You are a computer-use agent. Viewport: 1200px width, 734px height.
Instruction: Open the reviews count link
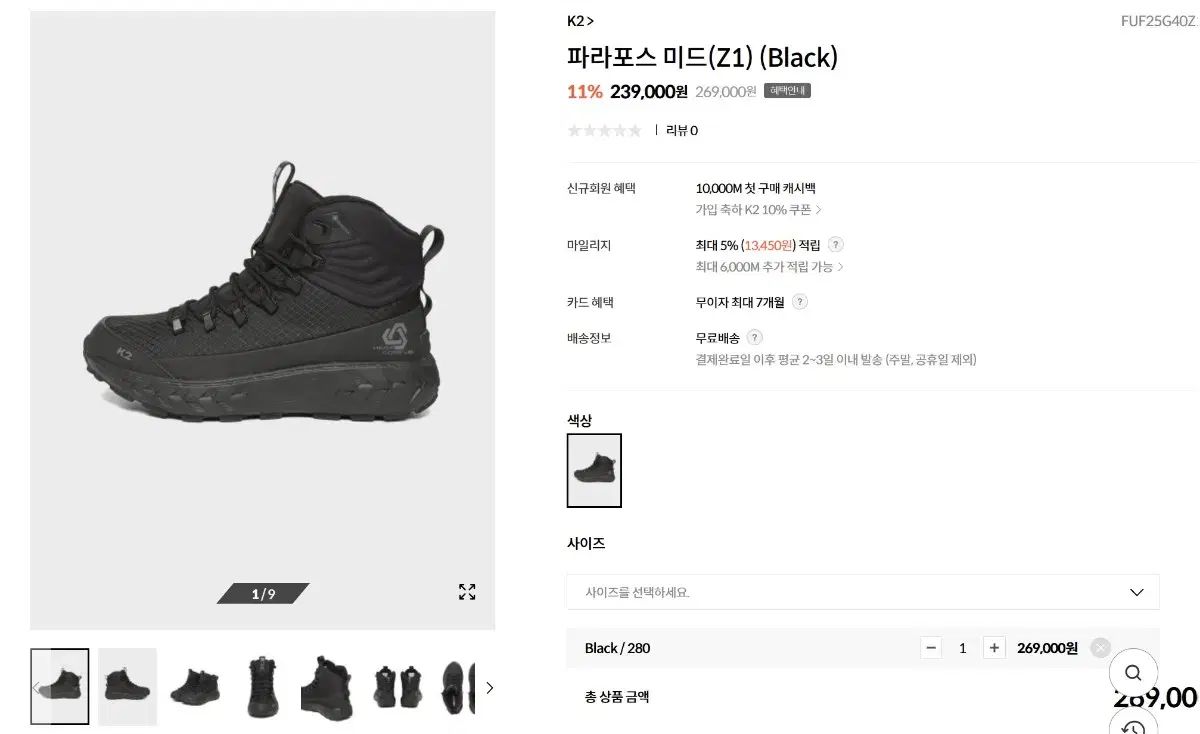682,130
